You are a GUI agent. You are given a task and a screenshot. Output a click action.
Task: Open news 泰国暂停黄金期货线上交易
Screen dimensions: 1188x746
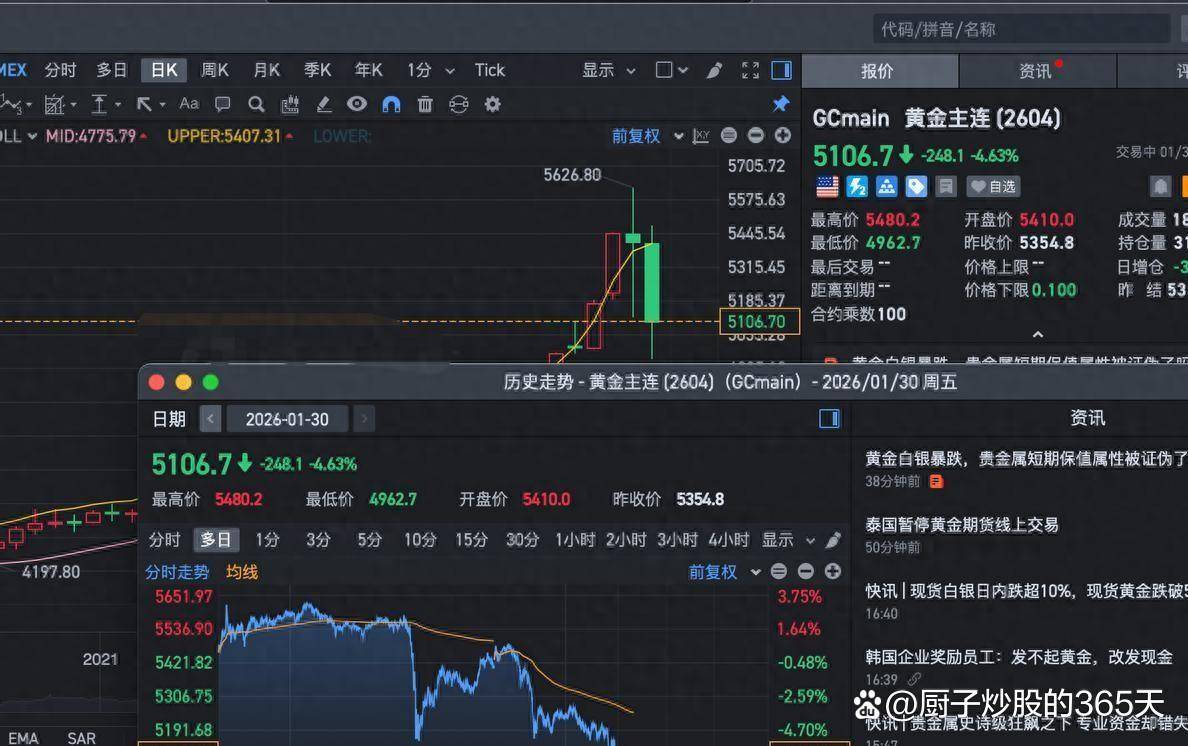point(962,524)
